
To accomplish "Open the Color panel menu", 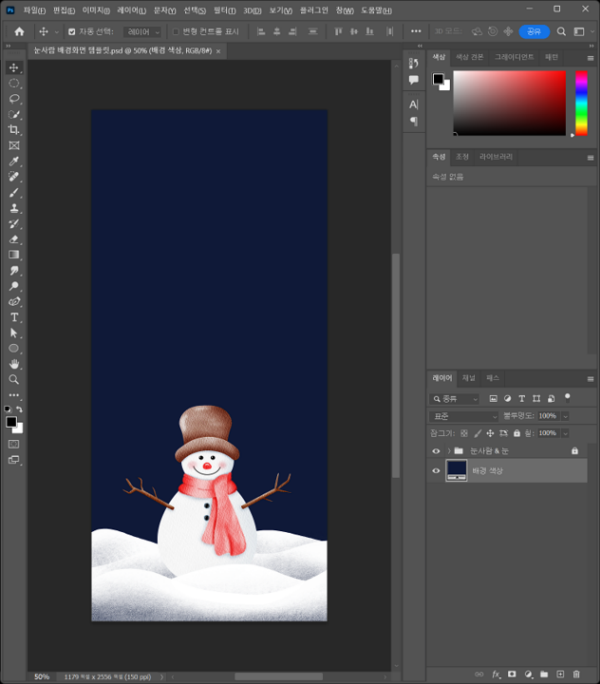I will (x=590, y=58).
